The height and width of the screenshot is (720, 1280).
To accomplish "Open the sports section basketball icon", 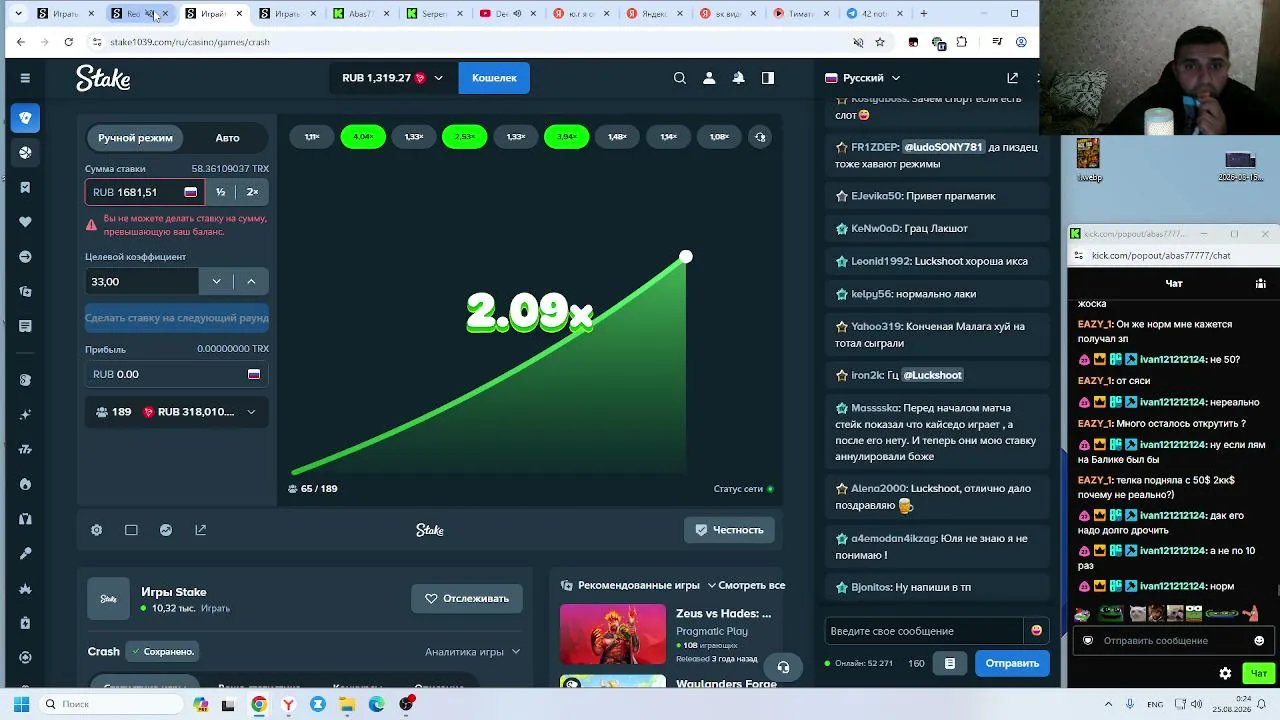I will [x=25, y=153].
